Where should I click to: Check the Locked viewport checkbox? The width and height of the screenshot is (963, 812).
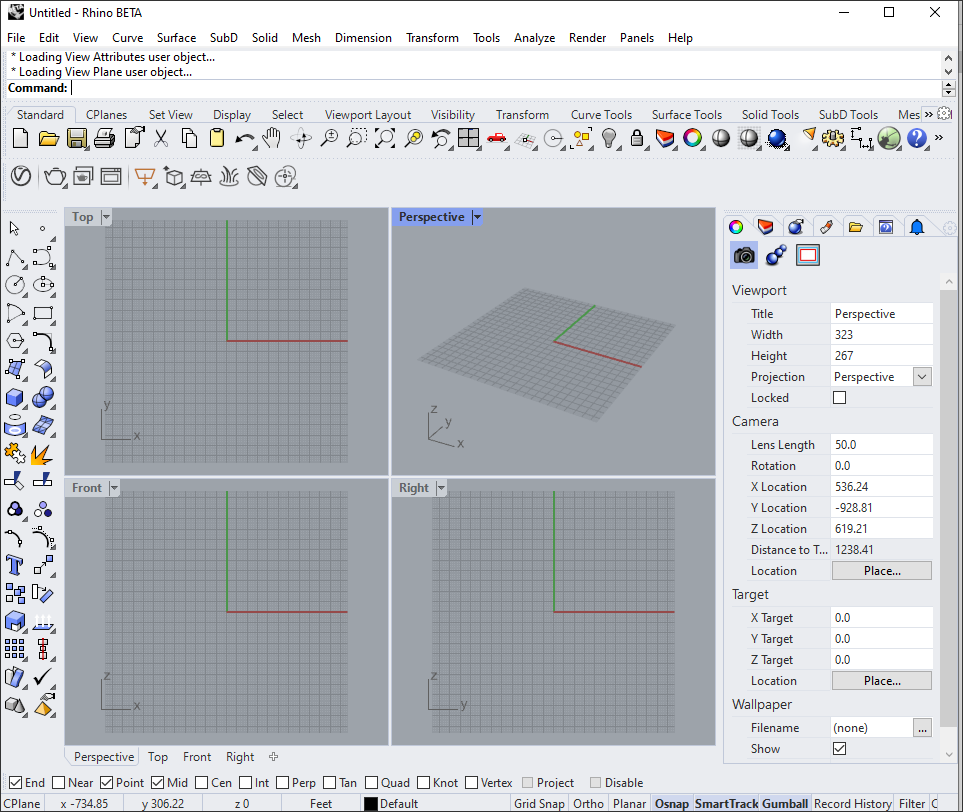coord(840,397)
